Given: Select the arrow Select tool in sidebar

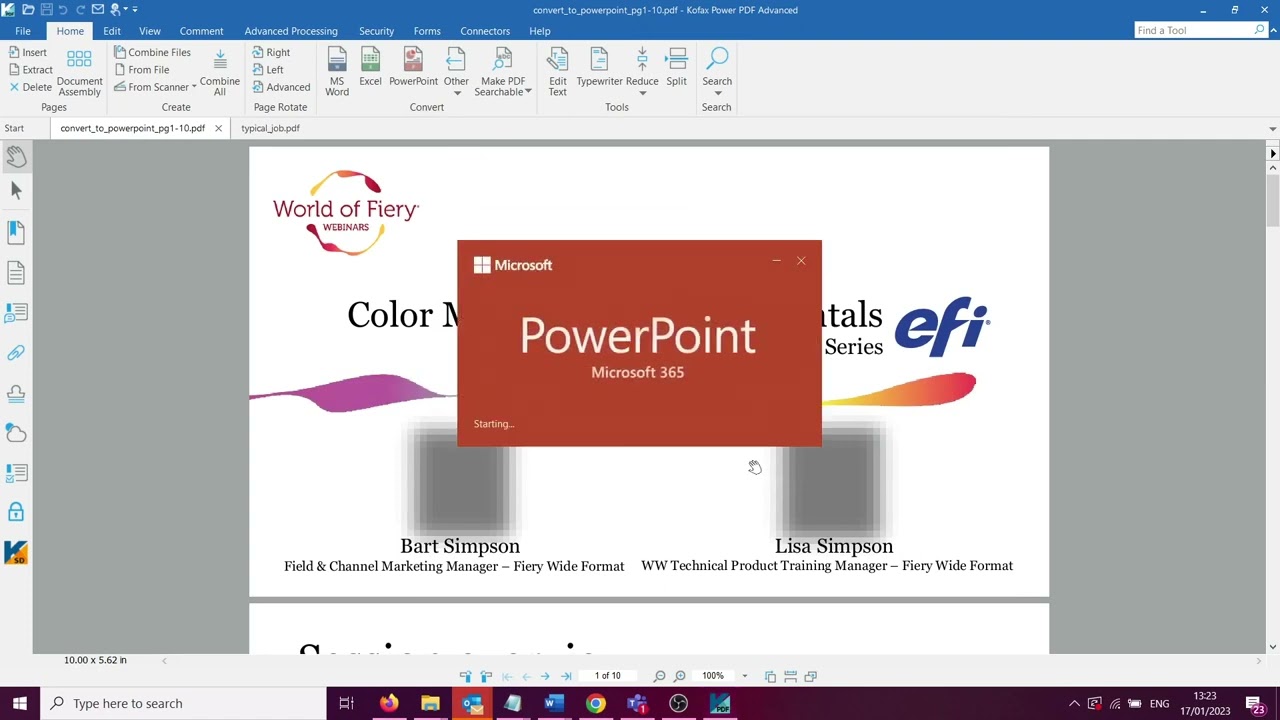Looking at the screenshot, I should [x=16, y=191].
